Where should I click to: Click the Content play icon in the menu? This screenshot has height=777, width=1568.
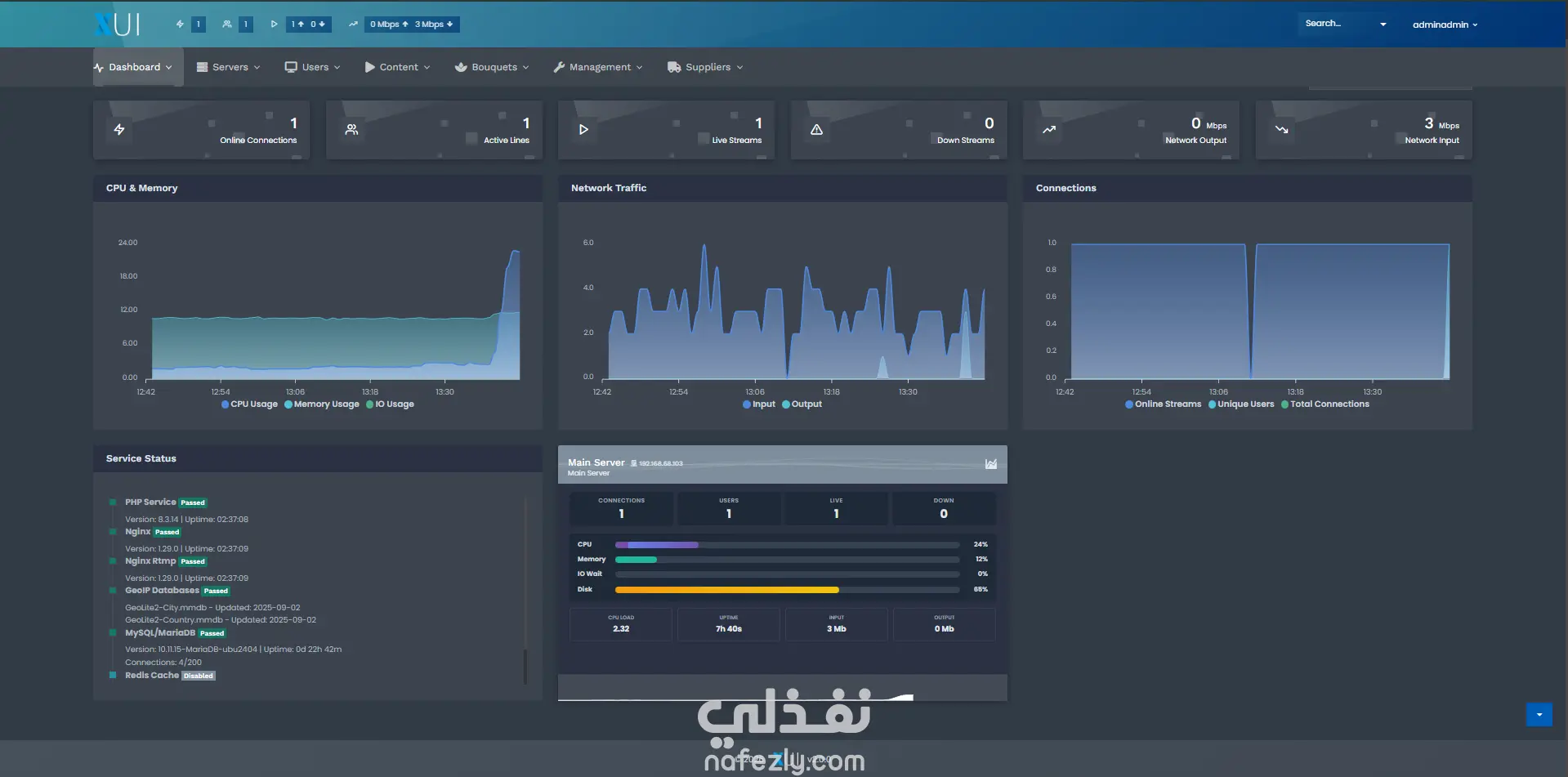point(369,68)
